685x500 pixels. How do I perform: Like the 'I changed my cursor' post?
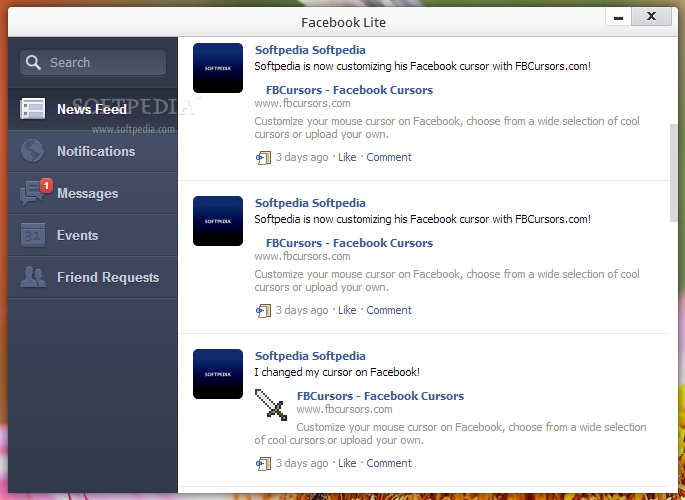[347, 463]
